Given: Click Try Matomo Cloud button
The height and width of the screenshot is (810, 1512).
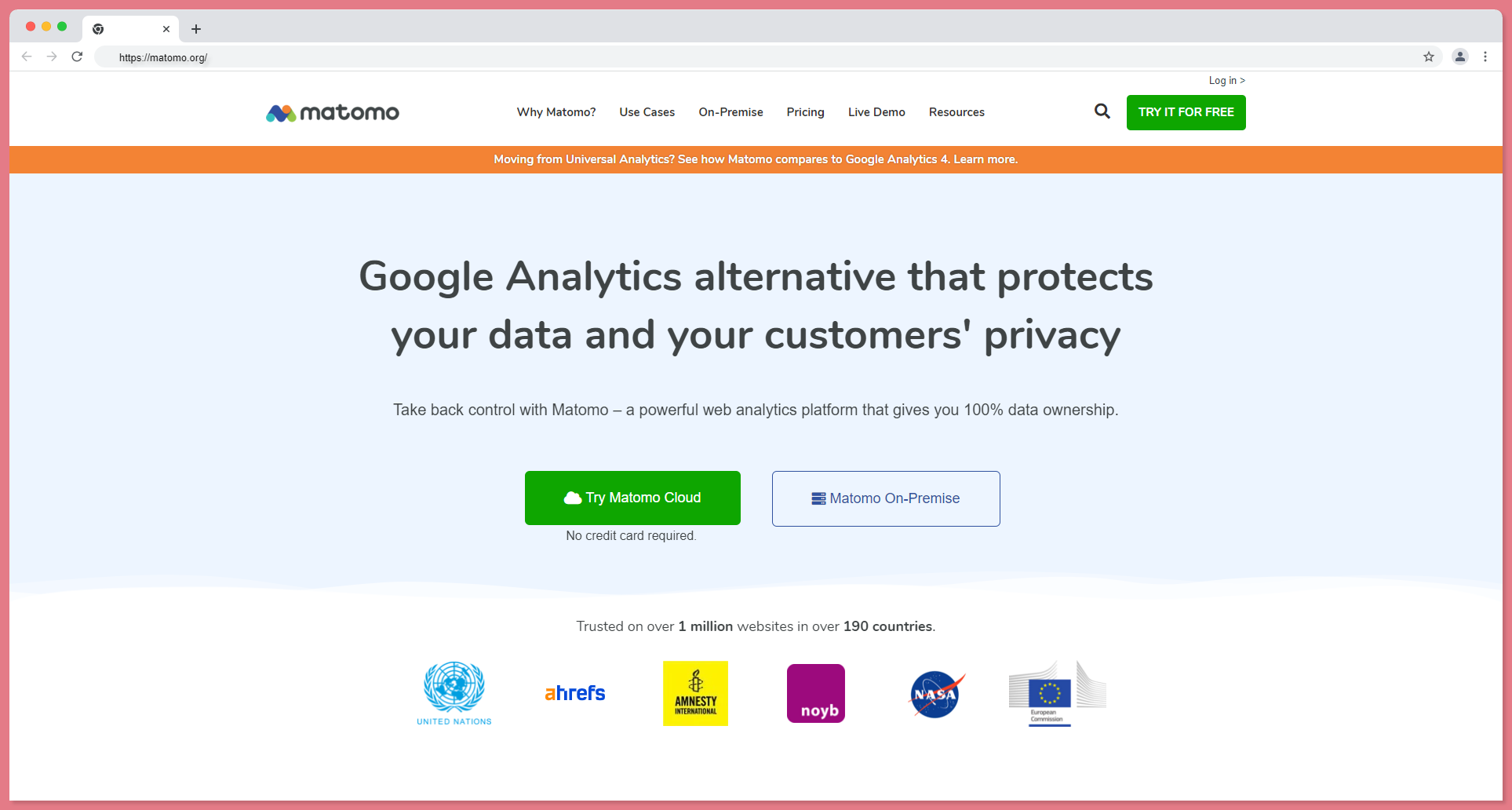Looking at the screenshot, I should (632, 498).
